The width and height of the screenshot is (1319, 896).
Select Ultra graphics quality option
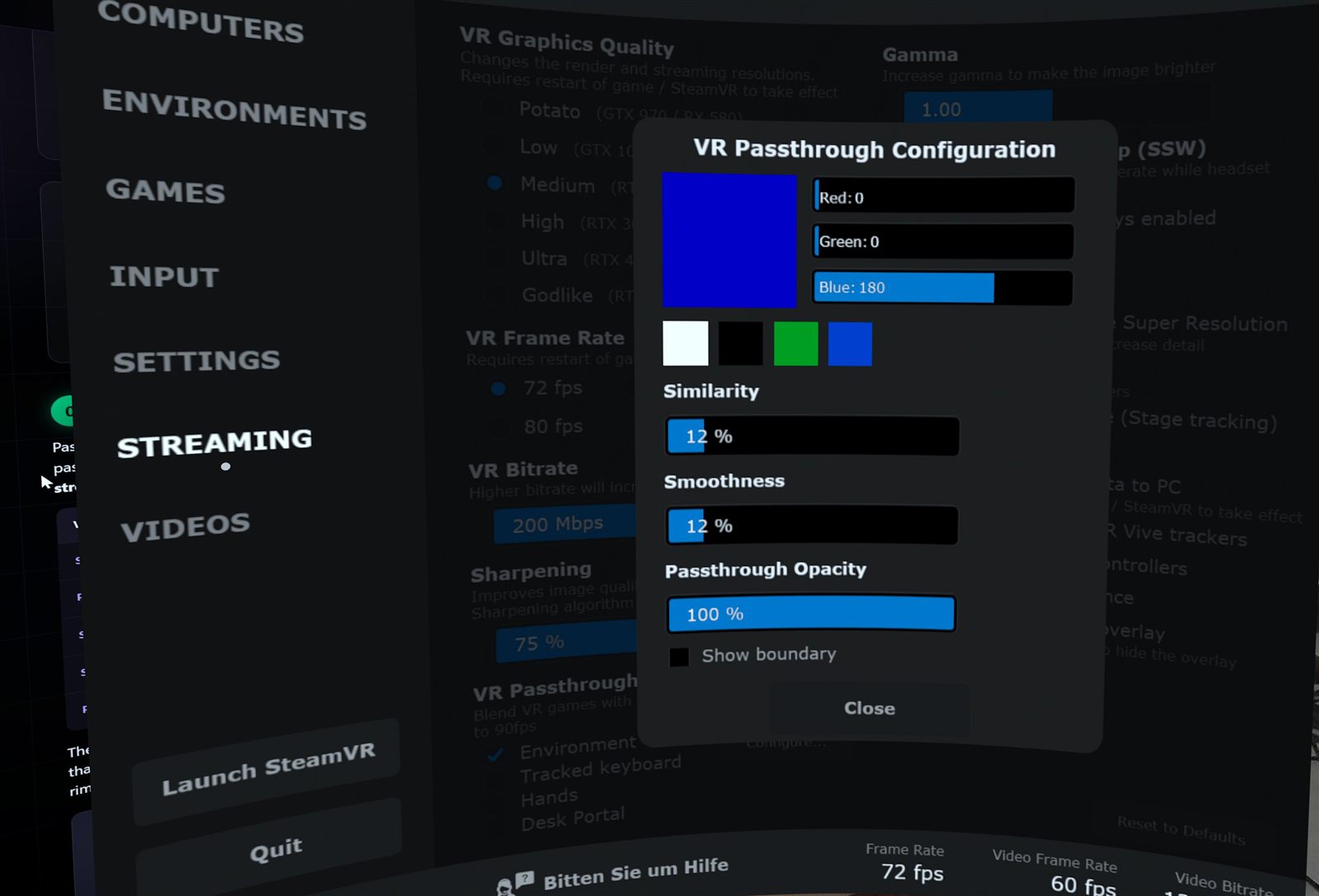click(x=495, y=257)
